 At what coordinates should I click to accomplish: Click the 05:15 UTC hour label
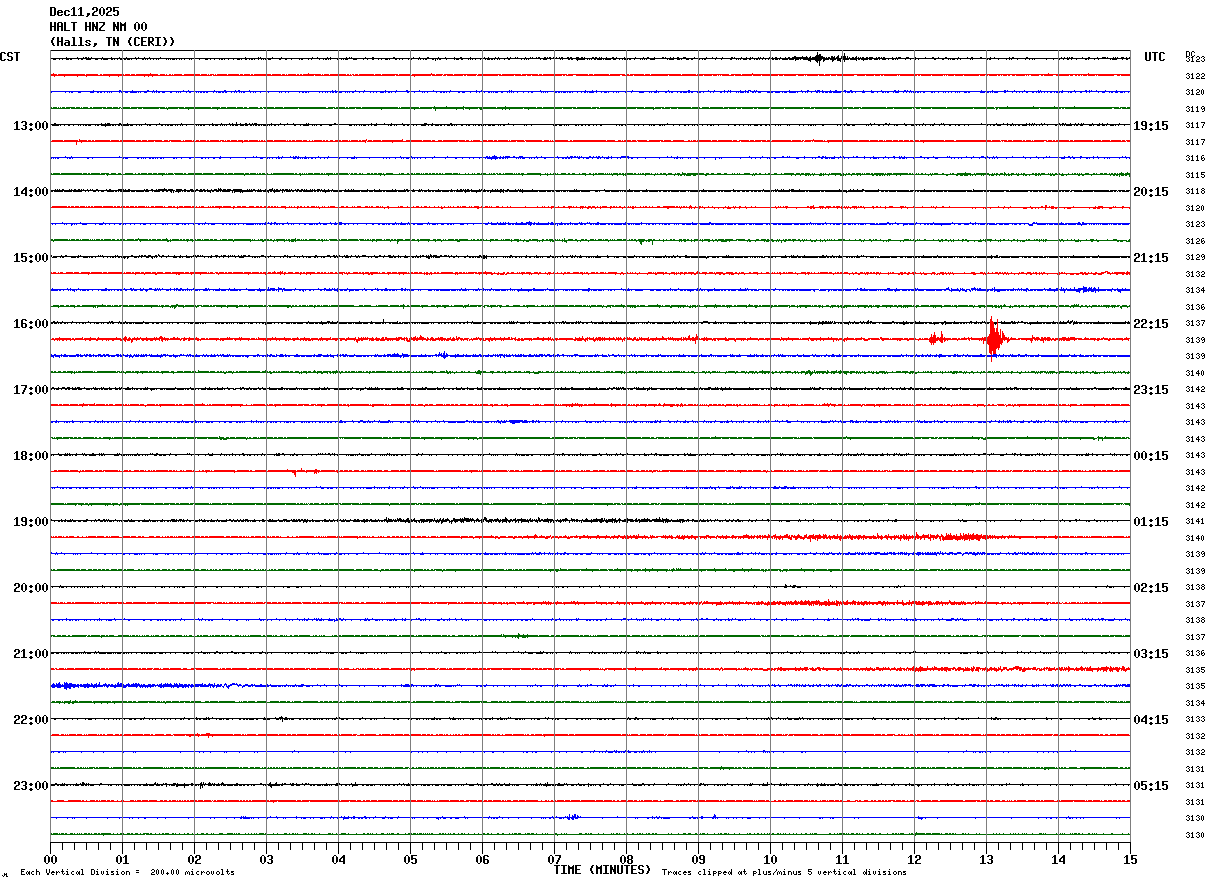(x=1150, y=786)
